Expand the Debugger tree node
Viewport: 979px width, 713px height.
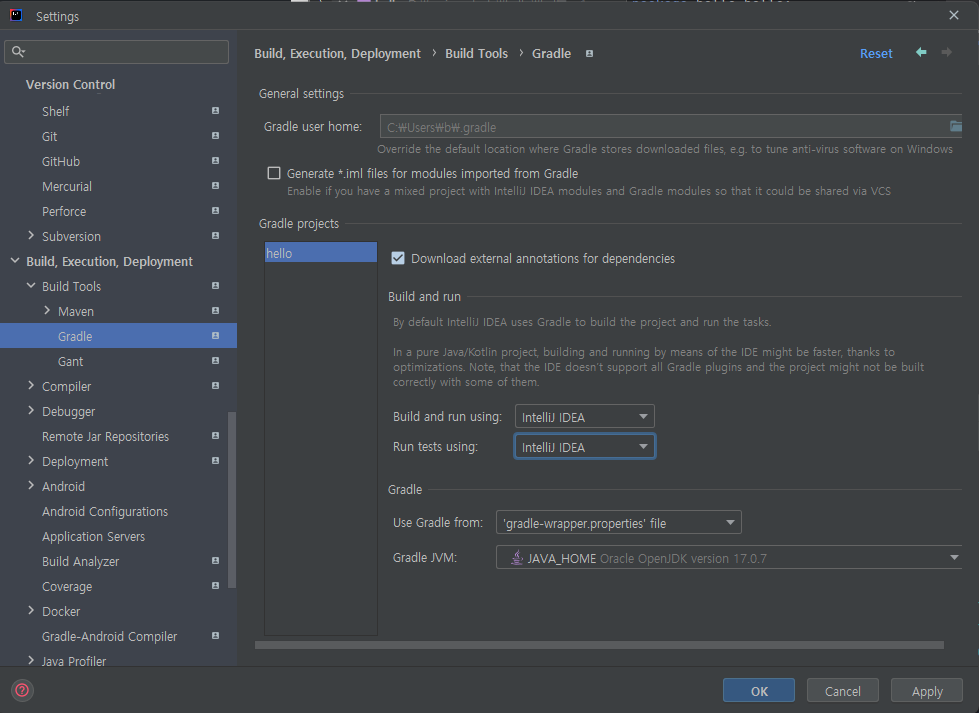pos(31,410)
